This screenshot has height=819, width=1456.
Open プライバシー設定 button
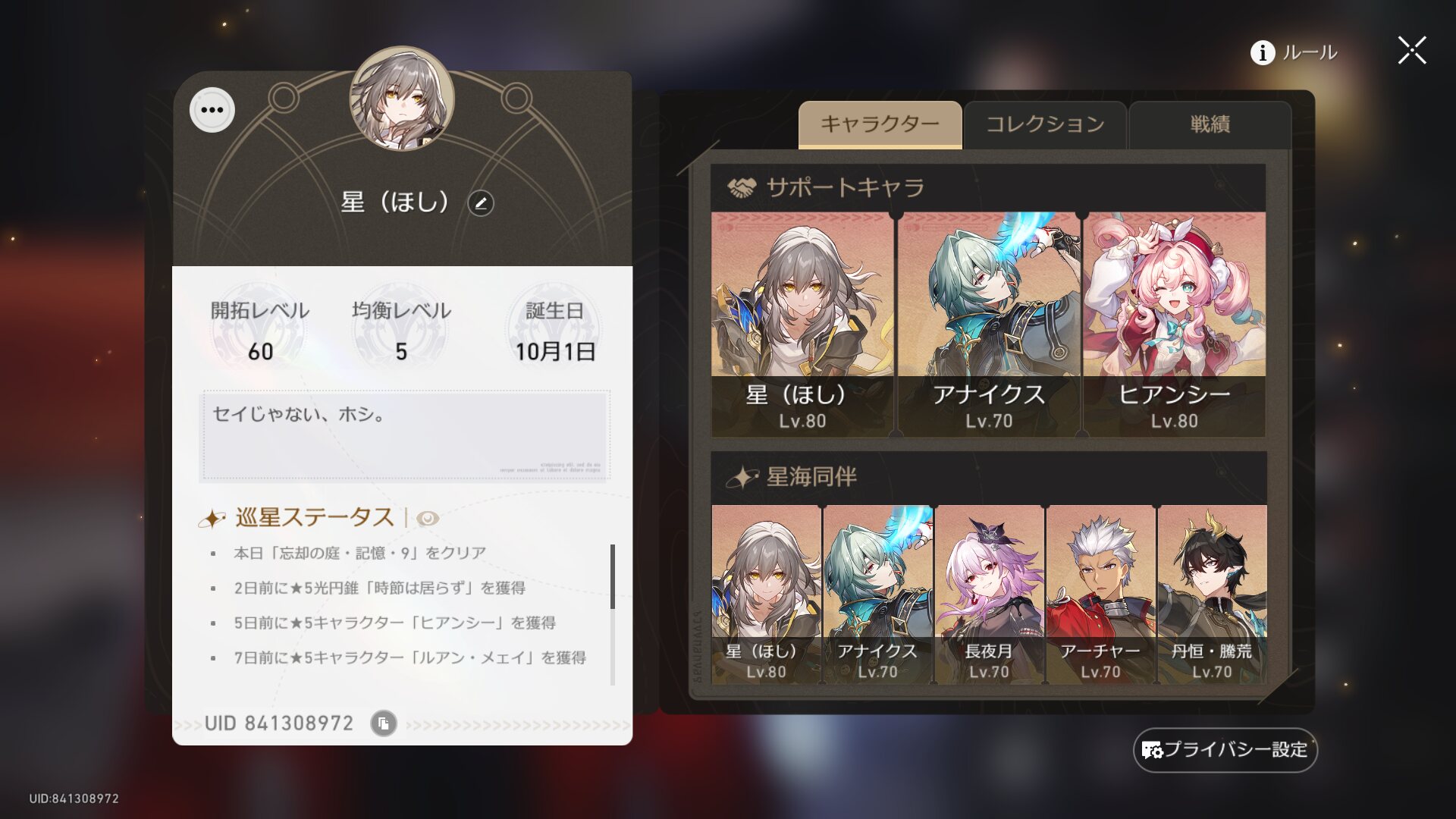pyautogui.click(x=1225, y=750)
